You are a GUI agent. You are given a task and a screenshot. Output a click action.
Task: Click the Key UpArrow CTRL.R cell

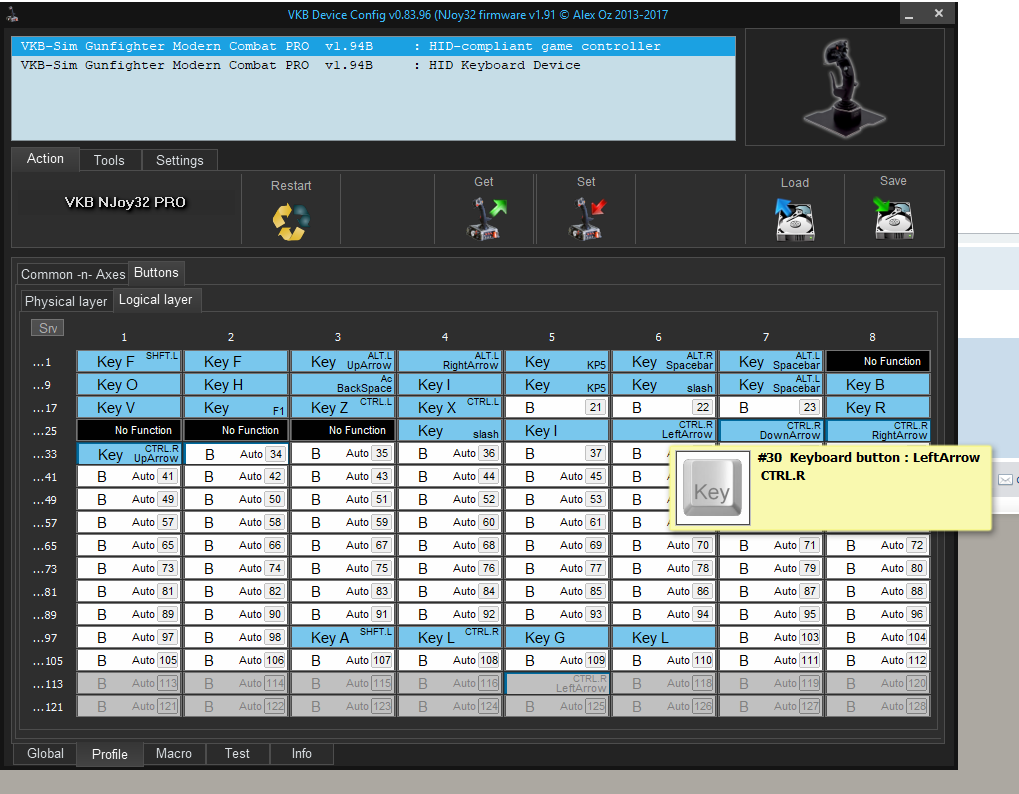[129, 454]
